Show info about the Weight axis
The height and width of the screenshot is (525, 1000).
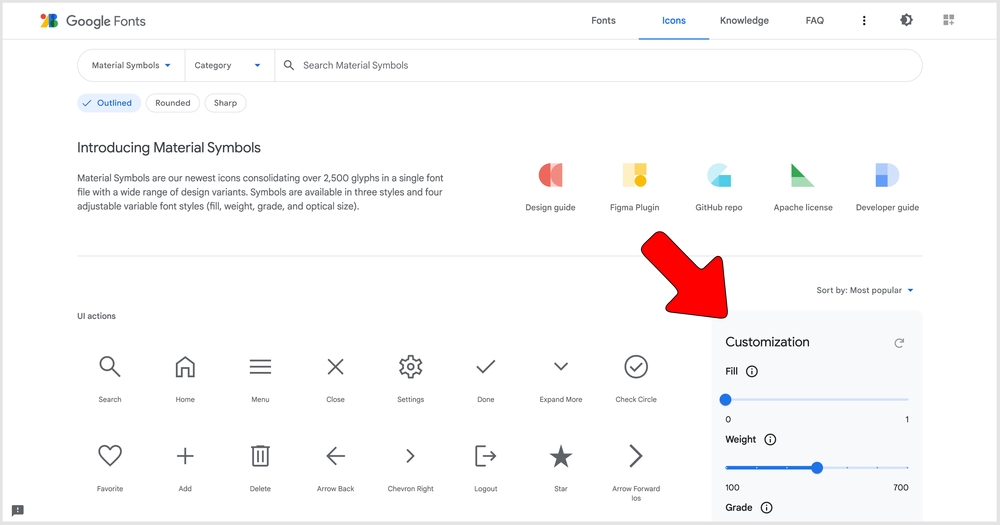coord(770,440)
